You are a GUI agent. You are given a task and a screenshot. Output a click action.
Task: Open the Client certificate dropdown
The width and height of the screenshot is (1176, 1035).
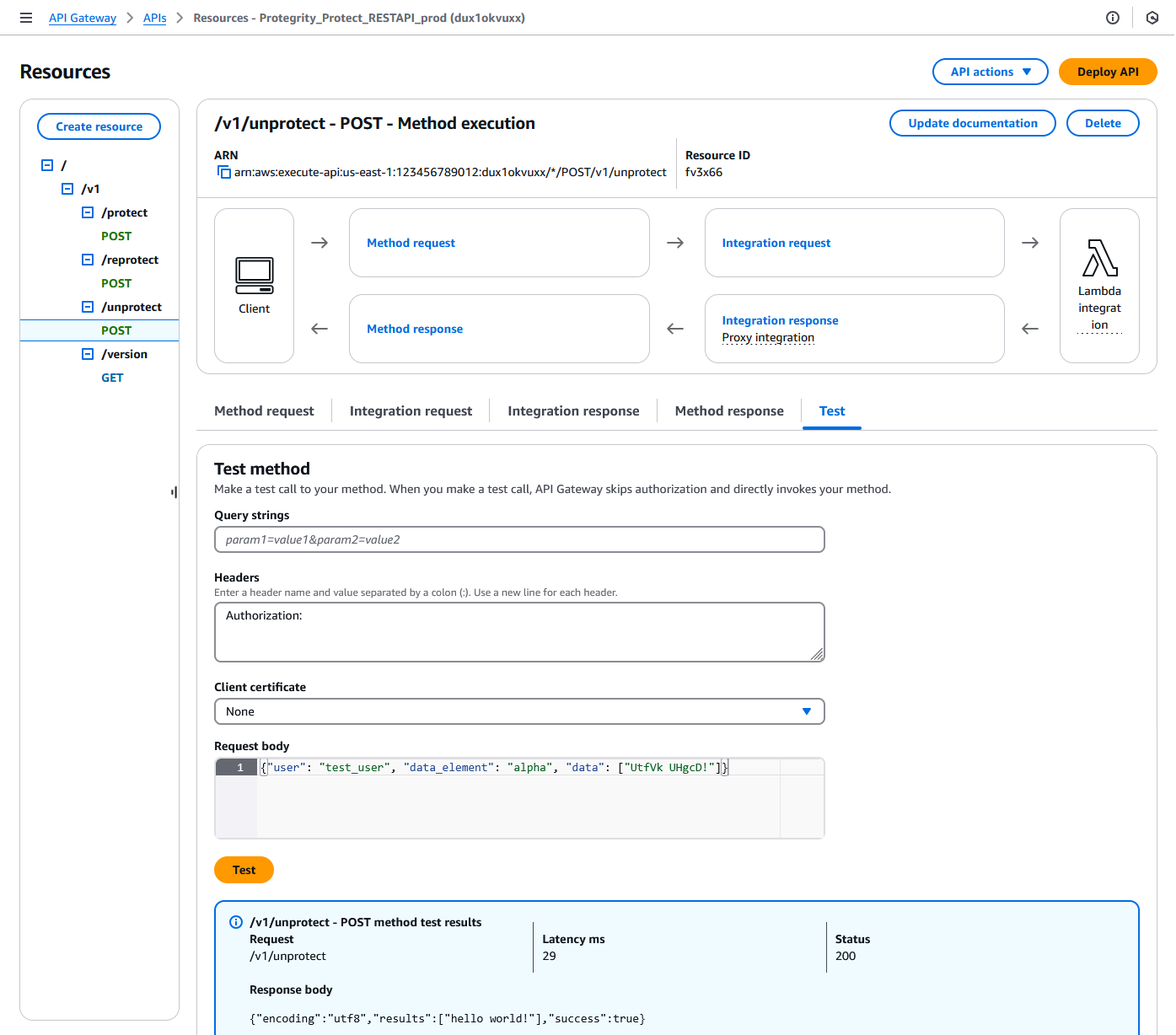519,711
